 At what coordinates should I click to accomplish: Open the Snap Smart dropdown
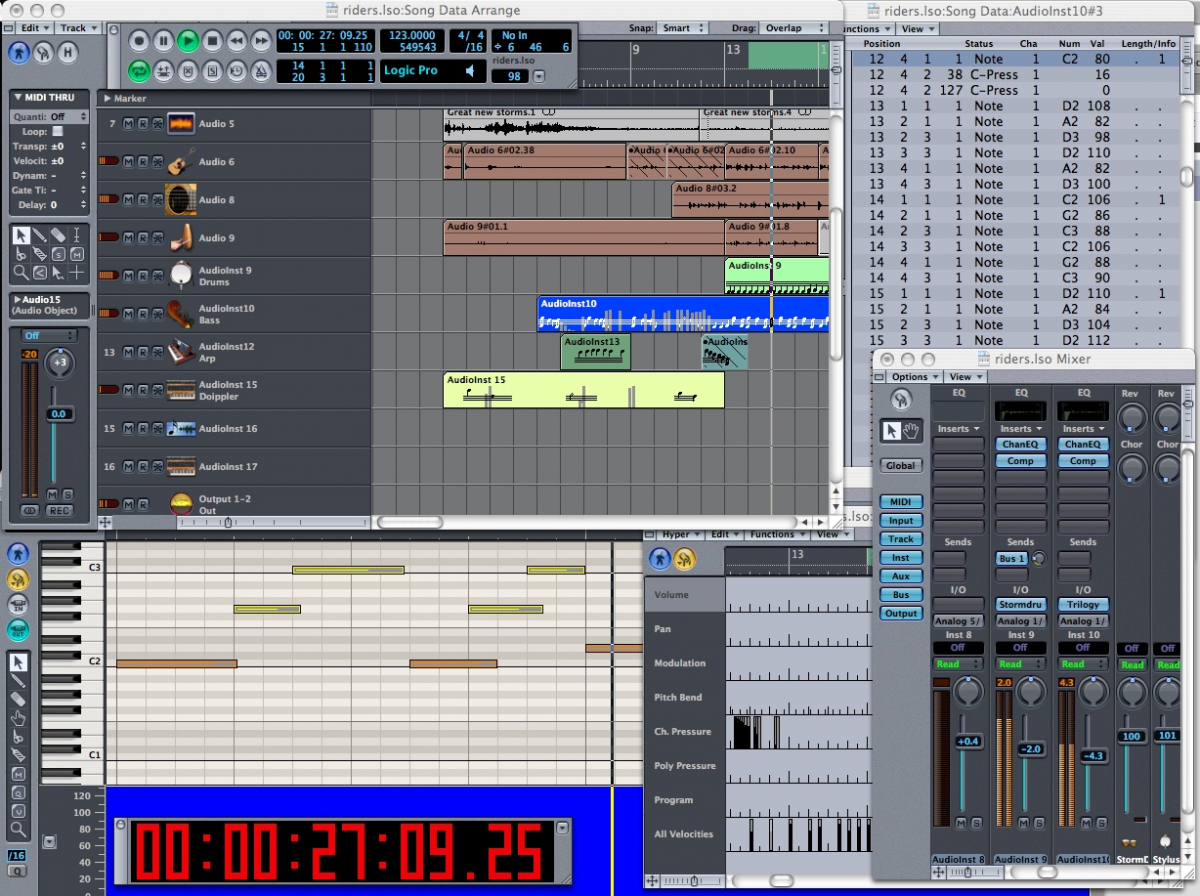(683, 28)
